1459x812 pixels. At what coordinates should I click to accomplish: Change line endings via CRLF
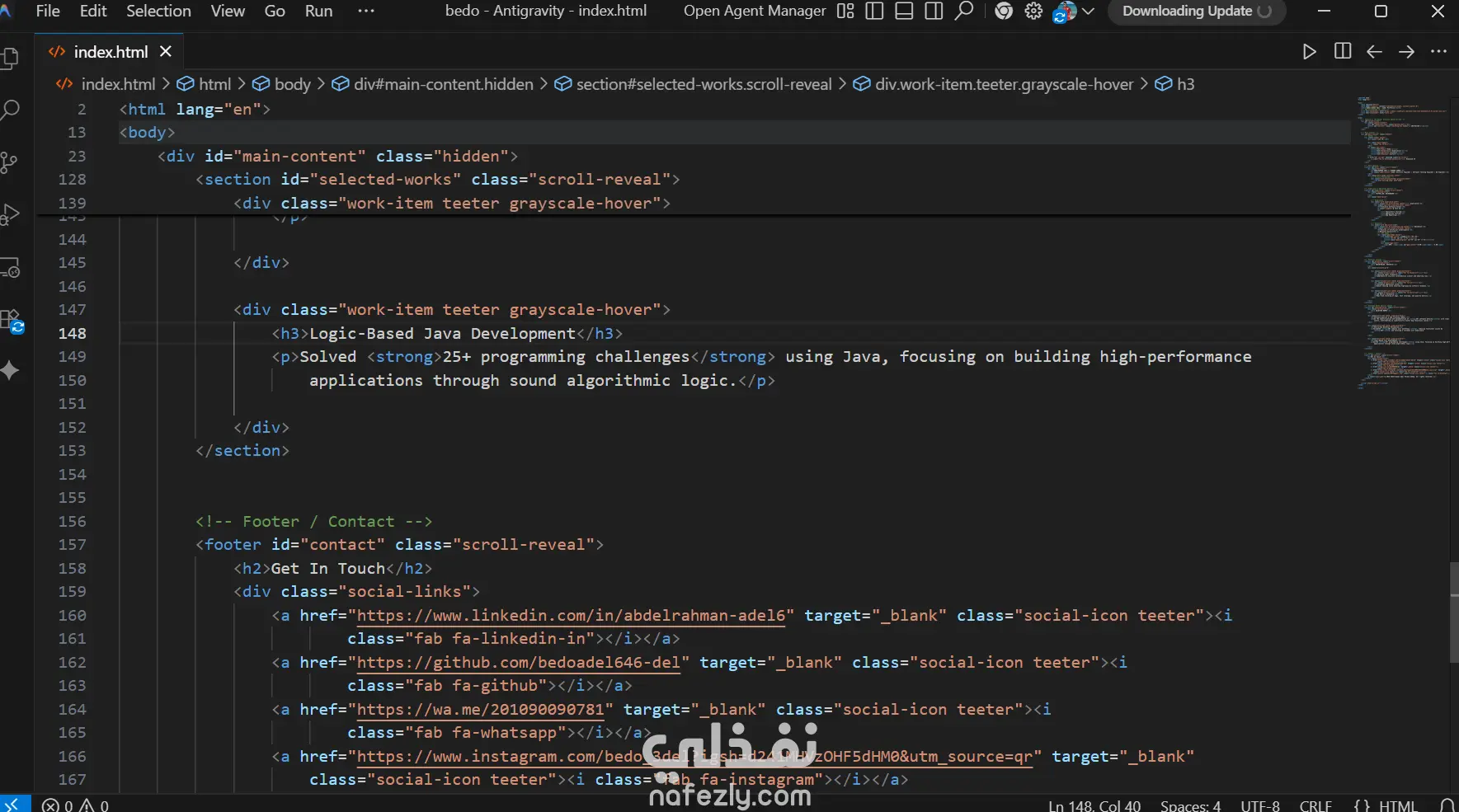1315,805
